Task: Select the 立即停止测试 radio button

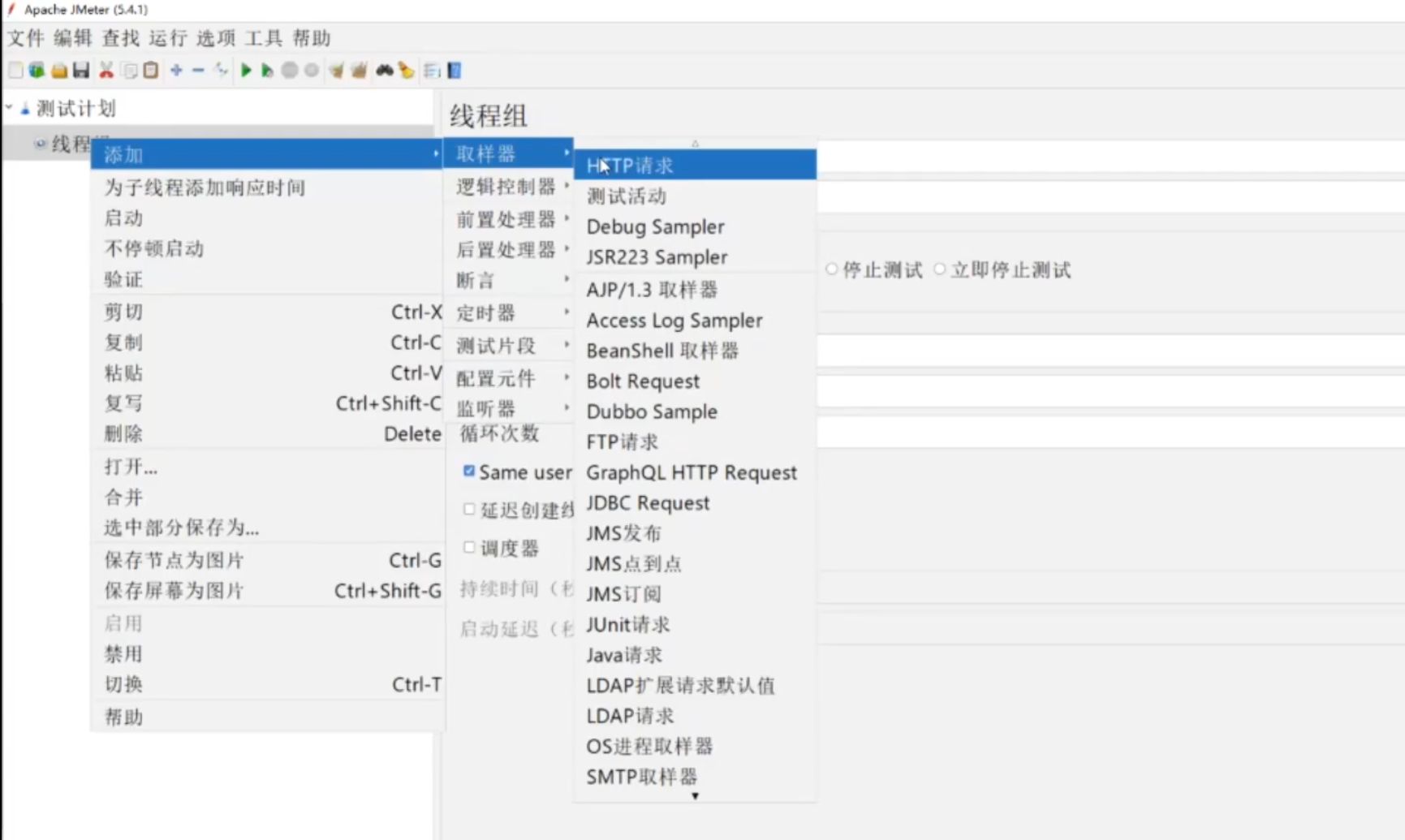Action: (x=939, y=269)
